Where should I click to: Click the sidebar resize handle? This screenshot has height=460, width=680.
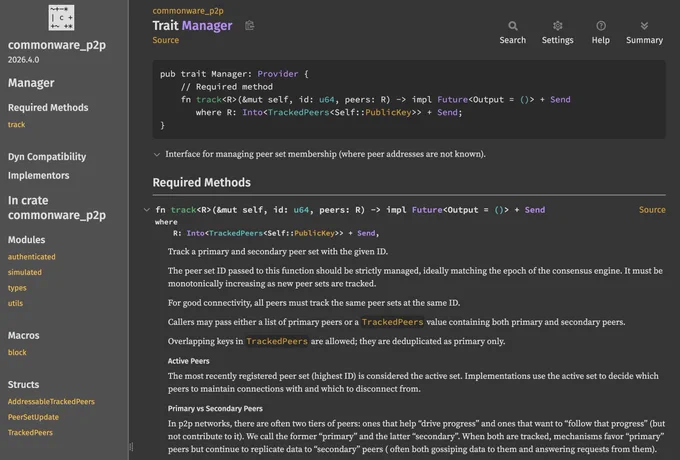tap(131, 447)
